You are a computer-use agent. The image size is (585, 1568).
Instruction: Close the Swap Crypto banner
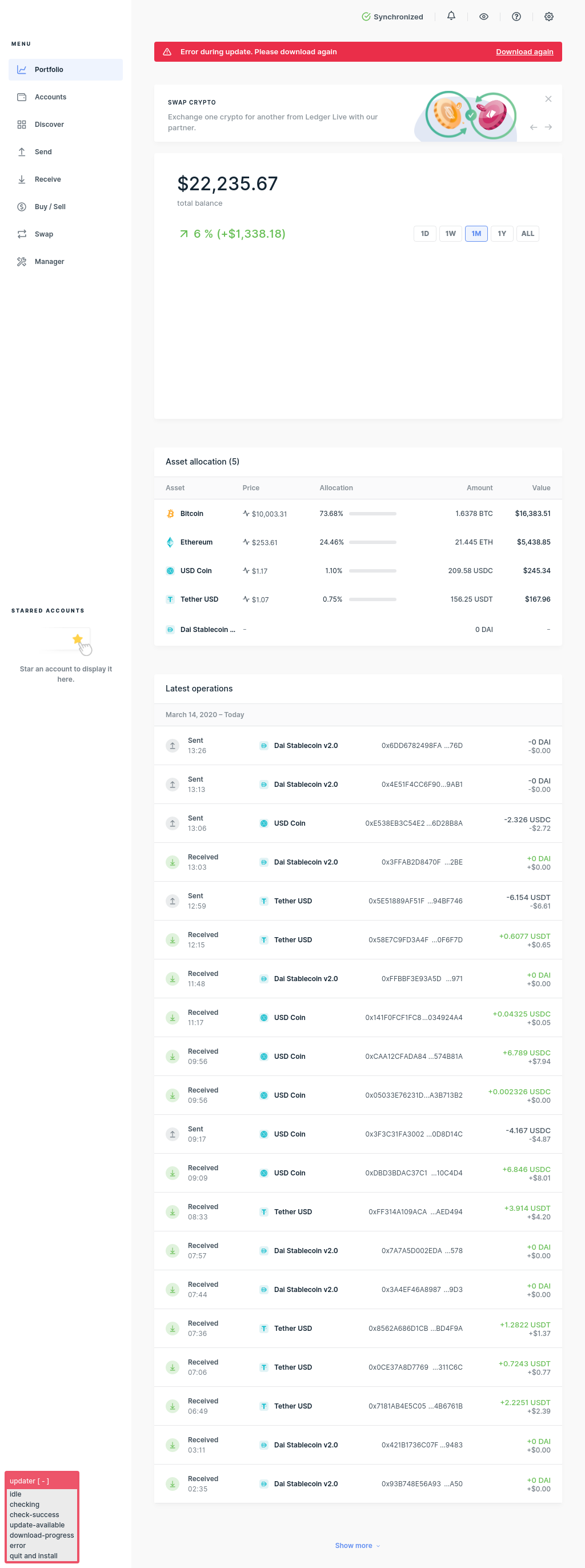(x=548, y=99)
